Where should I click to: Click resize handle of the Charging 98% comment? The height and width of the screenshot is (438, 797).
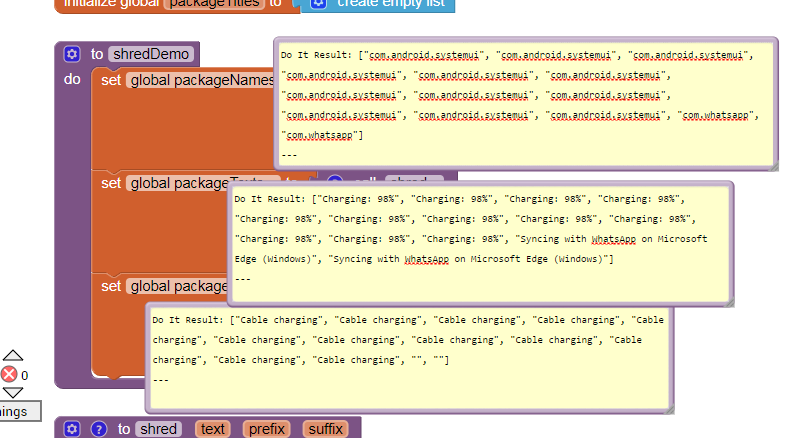728,300
